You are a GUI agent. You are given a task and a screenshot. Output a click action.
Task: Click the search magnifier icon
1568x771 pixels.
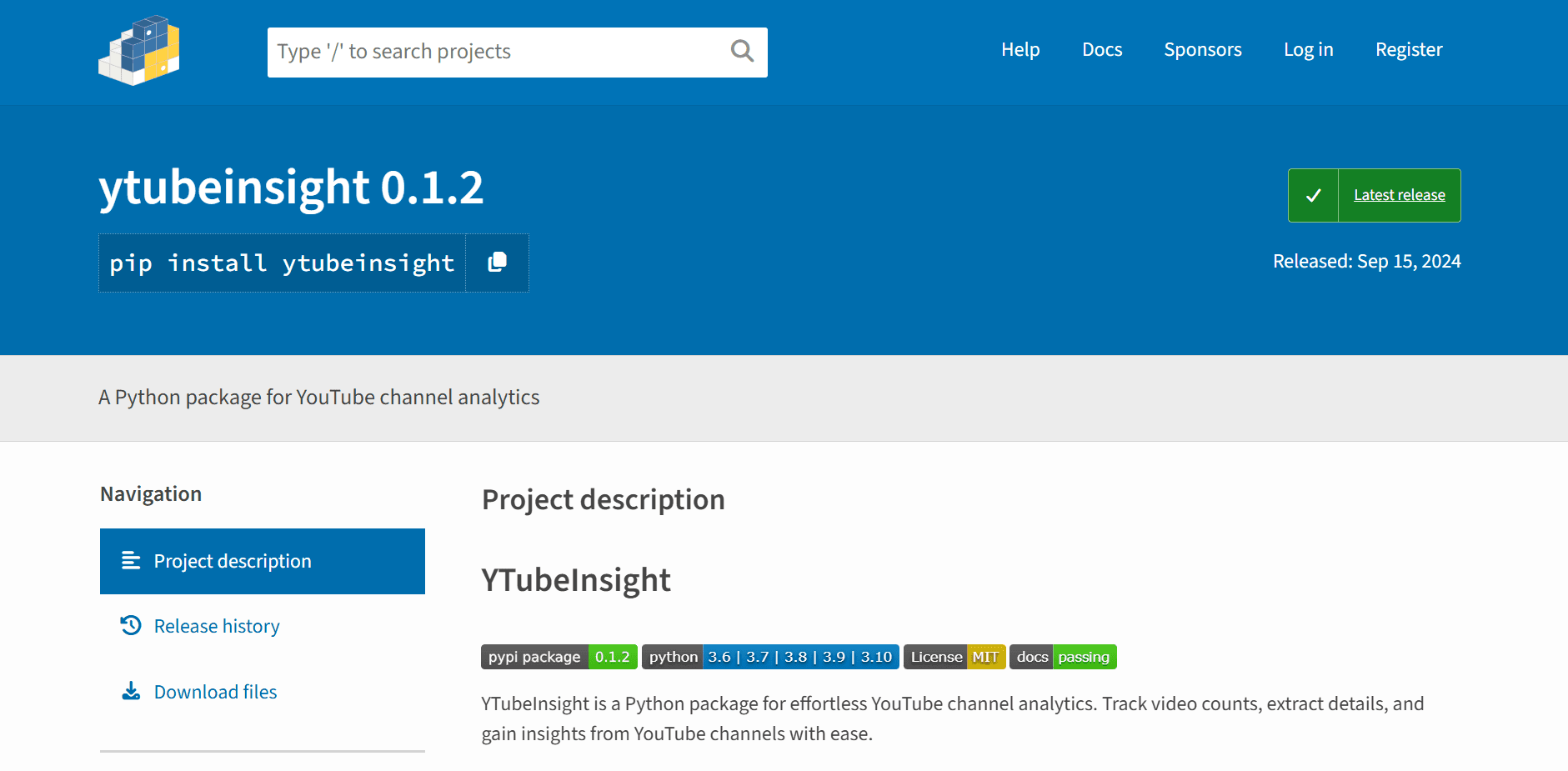(x=742, y=52)
